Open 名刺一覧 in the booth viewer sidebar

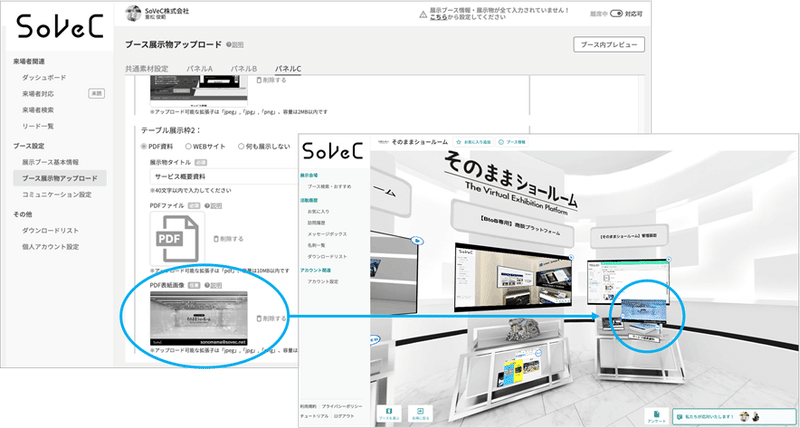316,245
